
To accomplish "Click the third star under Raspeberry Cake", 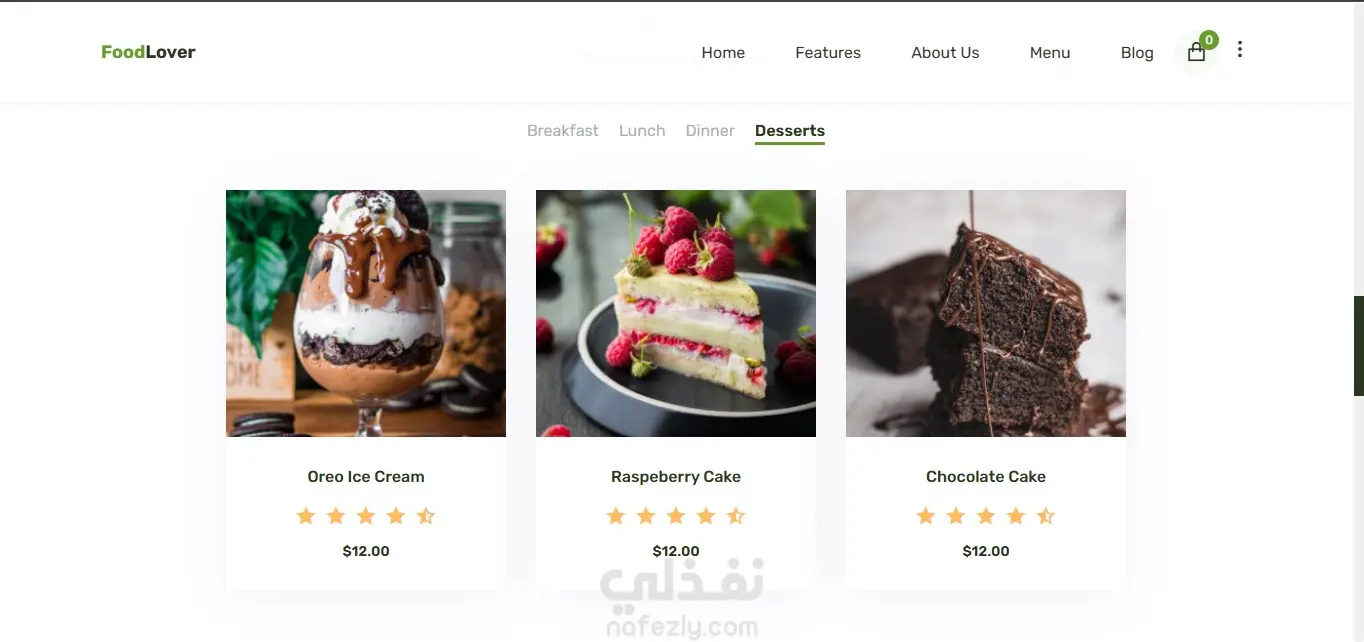I will point(676,516).
